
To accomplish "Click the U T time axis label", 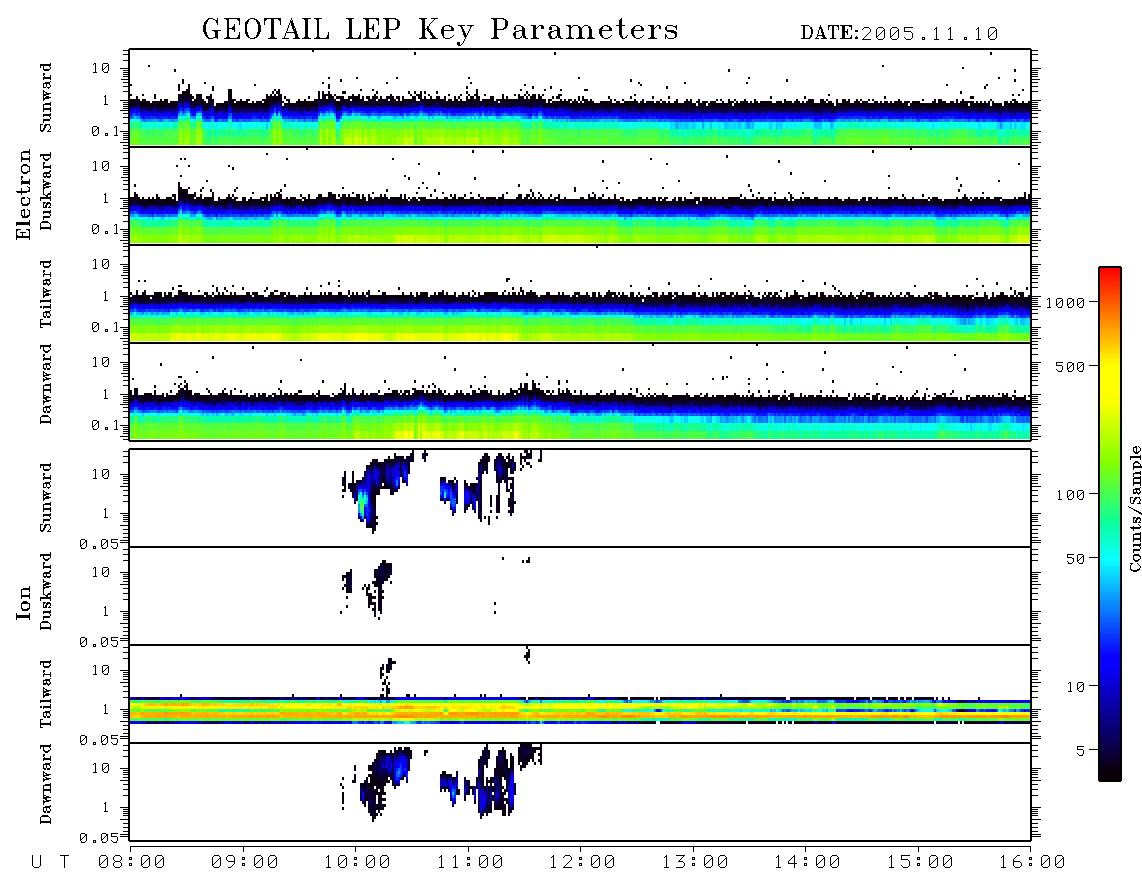I will 51,863.
